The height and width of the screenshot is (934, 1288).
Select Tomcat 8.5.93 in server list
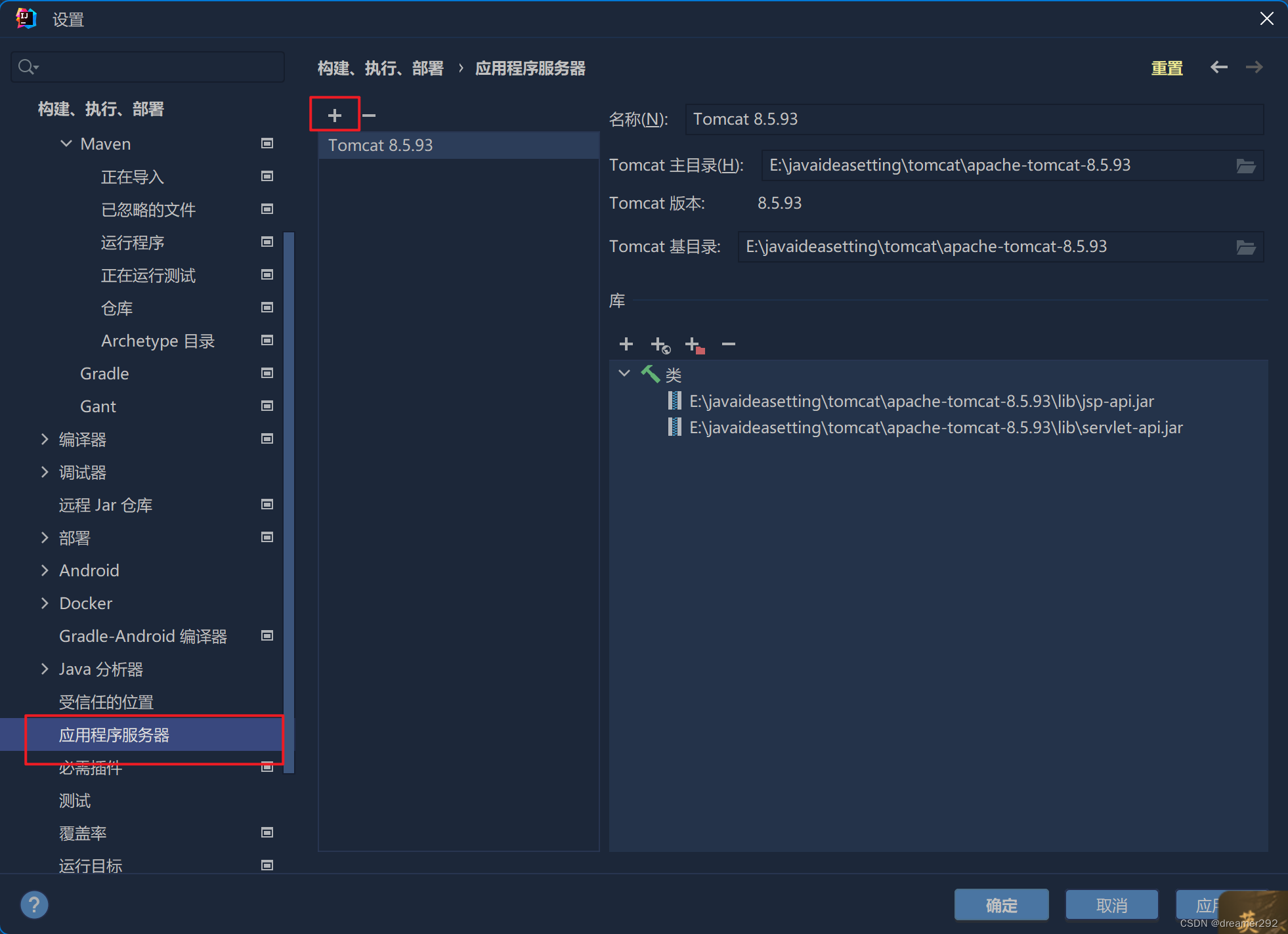pos(381,145)
